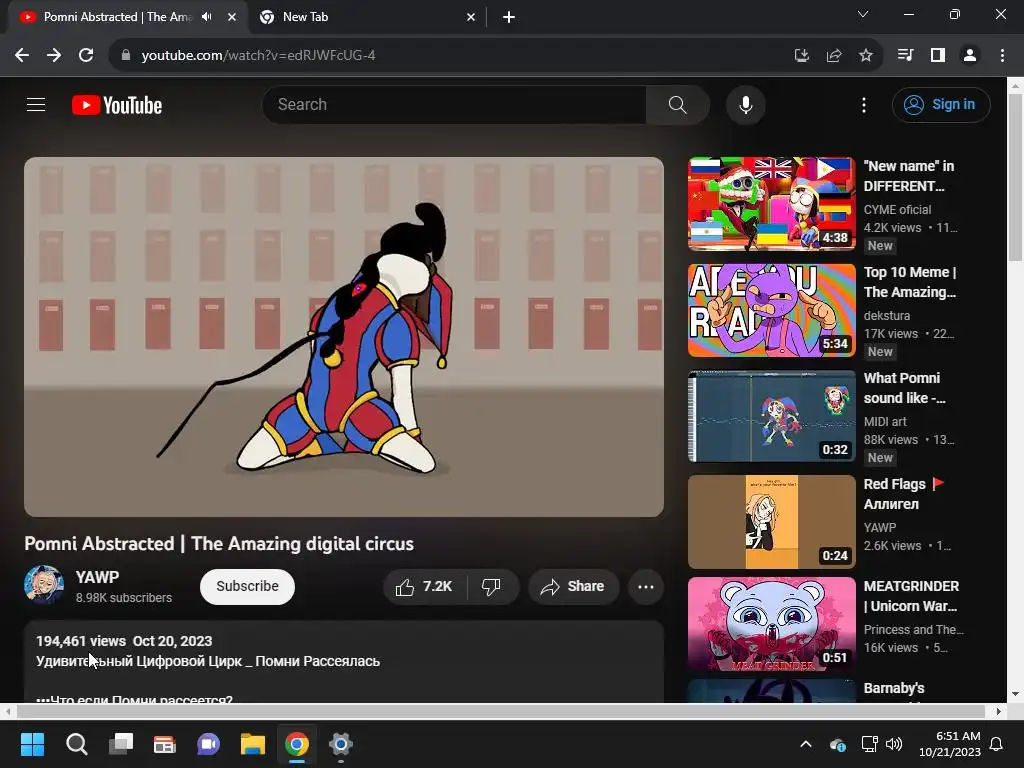This screenshot has width=1024, height=768.
Task: Open YAWP channel name link
Action: (97, 577)
